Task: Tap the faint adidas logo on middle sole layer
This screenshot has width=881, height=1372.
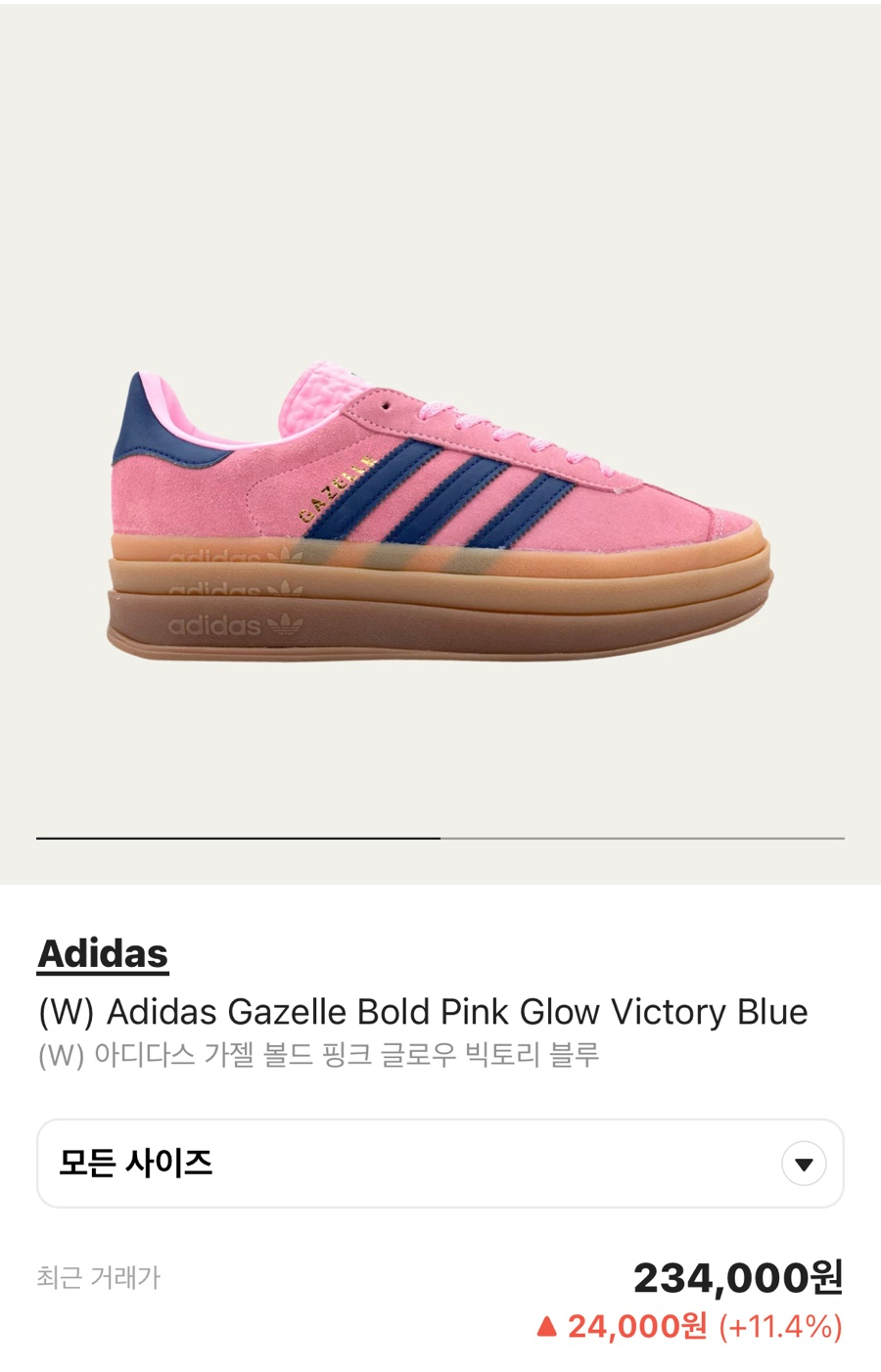Action: [x=236, y=590]
